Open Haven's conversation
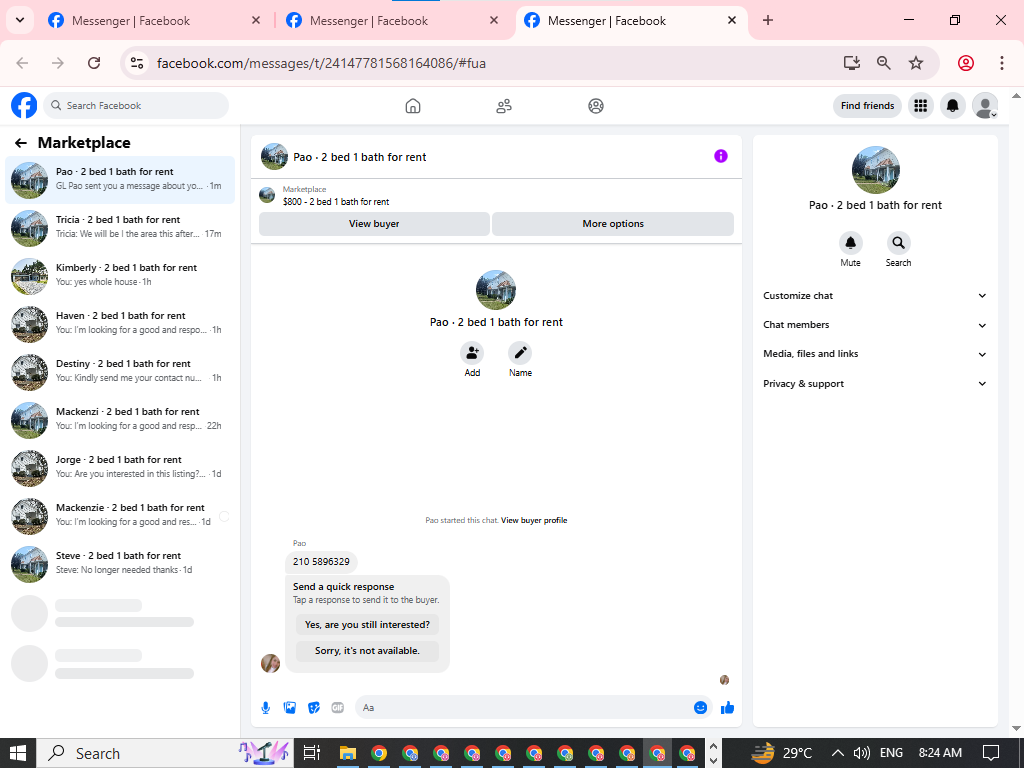Image resolution: width=1024 pixels, height=768 pixels. click(120, 324)
